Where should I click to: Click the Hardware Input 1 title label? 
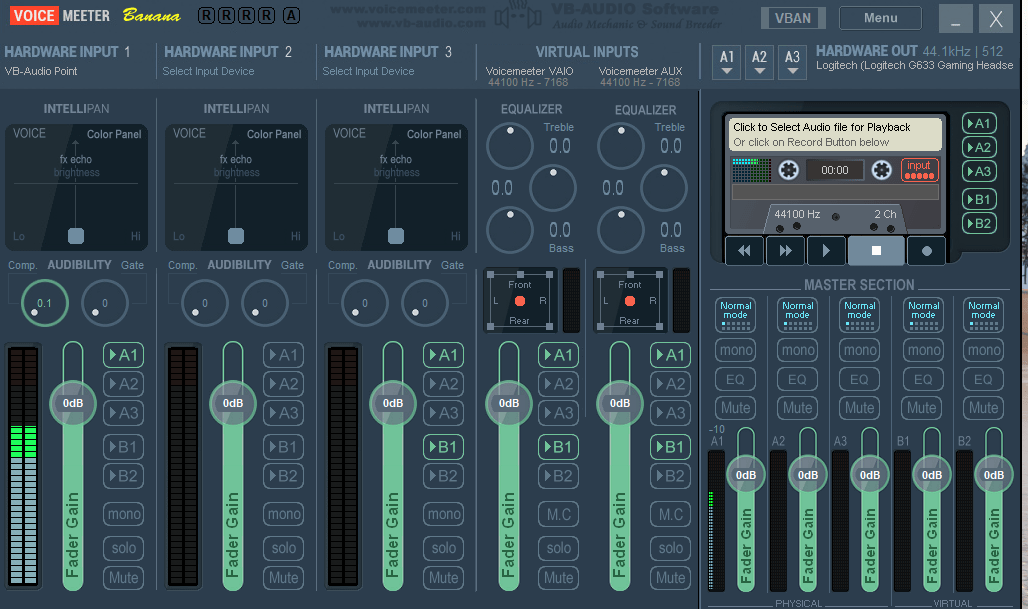[67, 52]
